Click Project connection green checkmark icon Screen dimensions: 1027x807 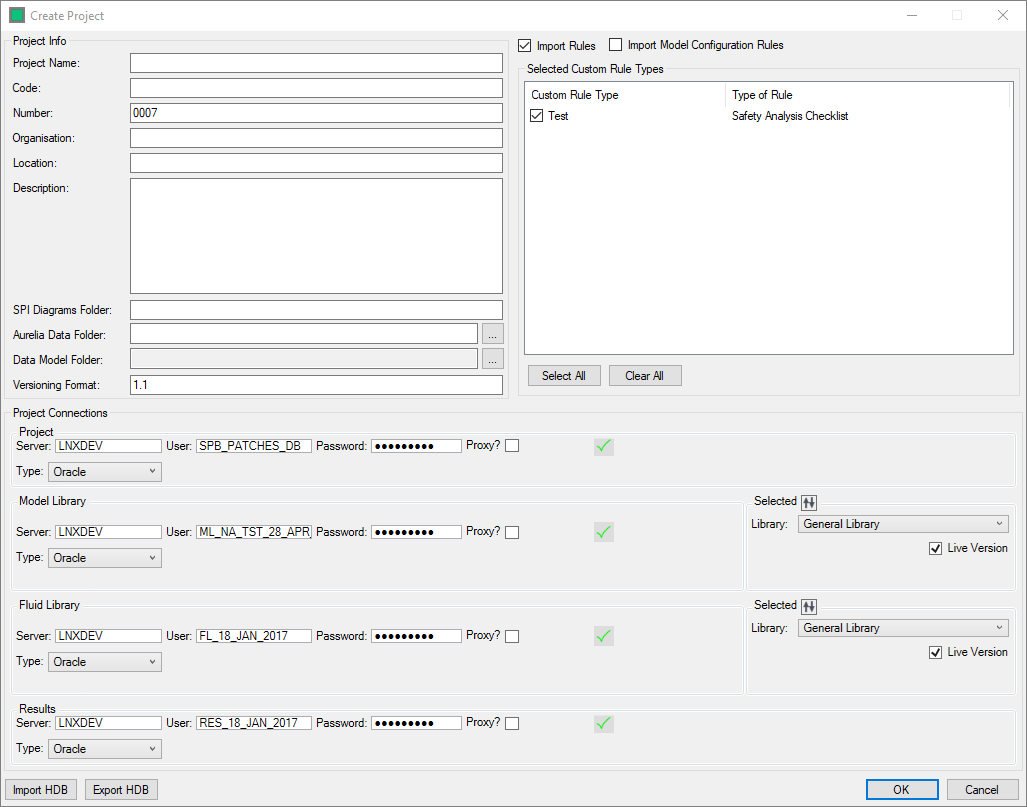pos(603,446)
